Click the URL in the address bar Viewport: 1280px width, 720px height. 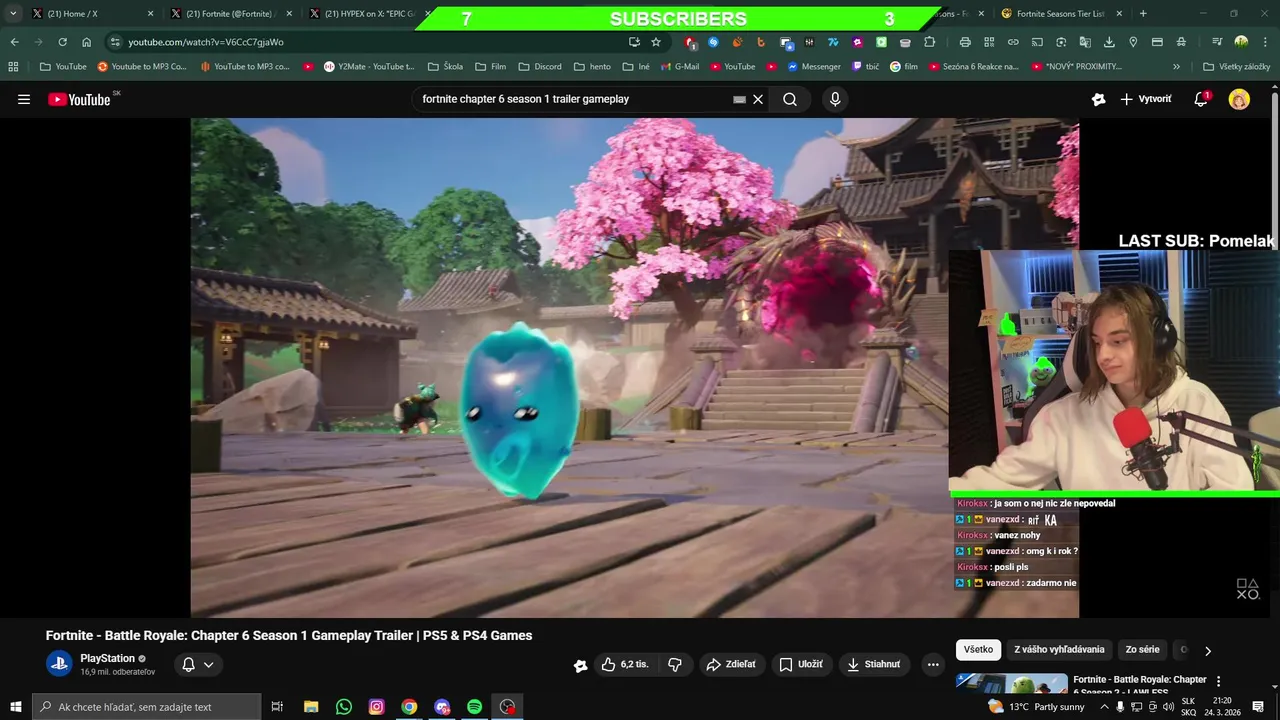206,42
